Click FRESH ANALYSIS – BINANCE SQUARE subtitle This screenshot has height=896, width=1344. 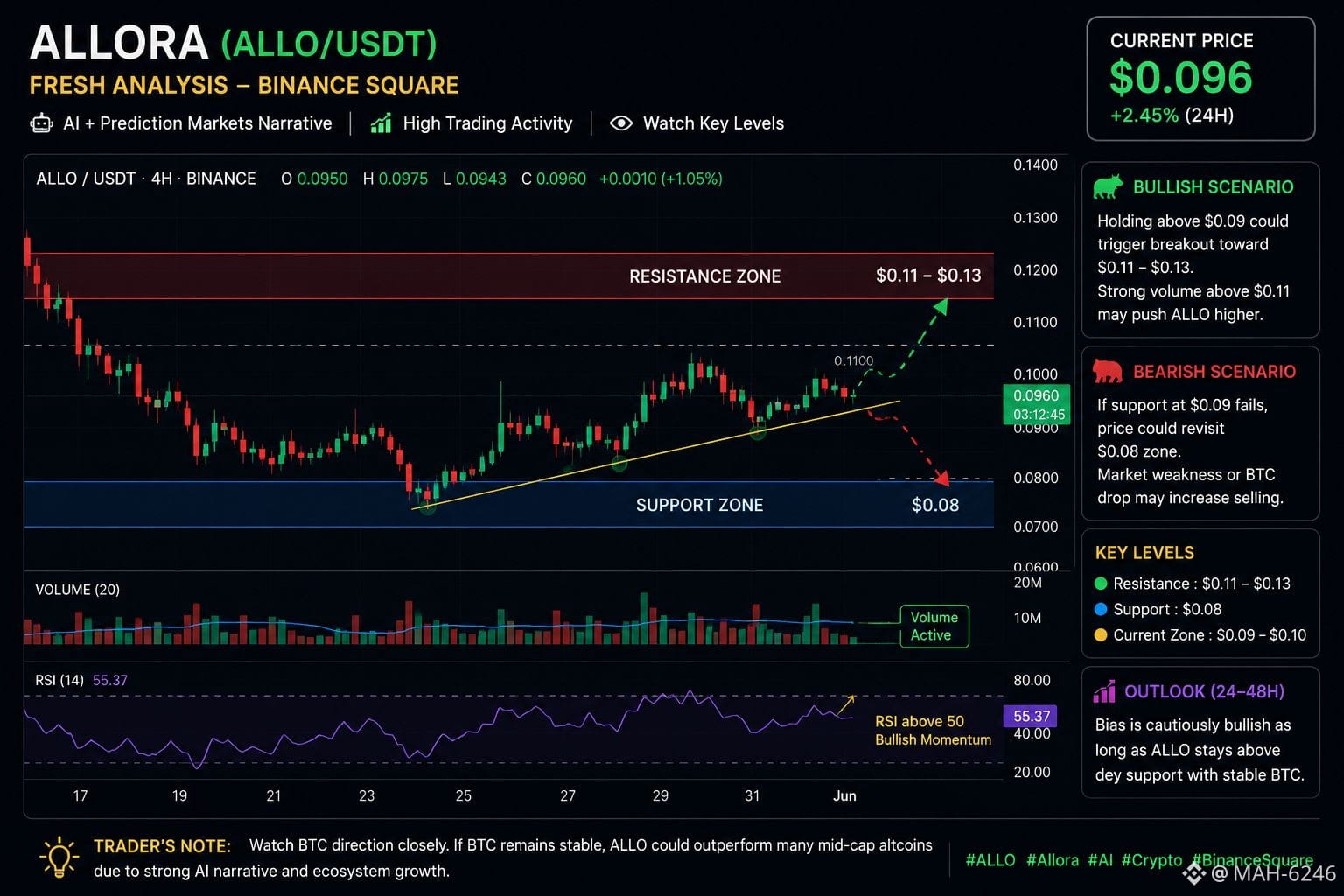click(244, 85)
